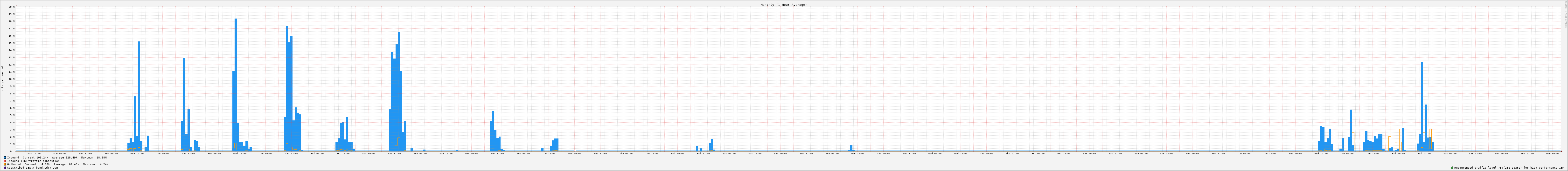Screen dimensions: 1568x171
Task: Click the green Recommended traffic level swatch
Action: coord(1452,167)
